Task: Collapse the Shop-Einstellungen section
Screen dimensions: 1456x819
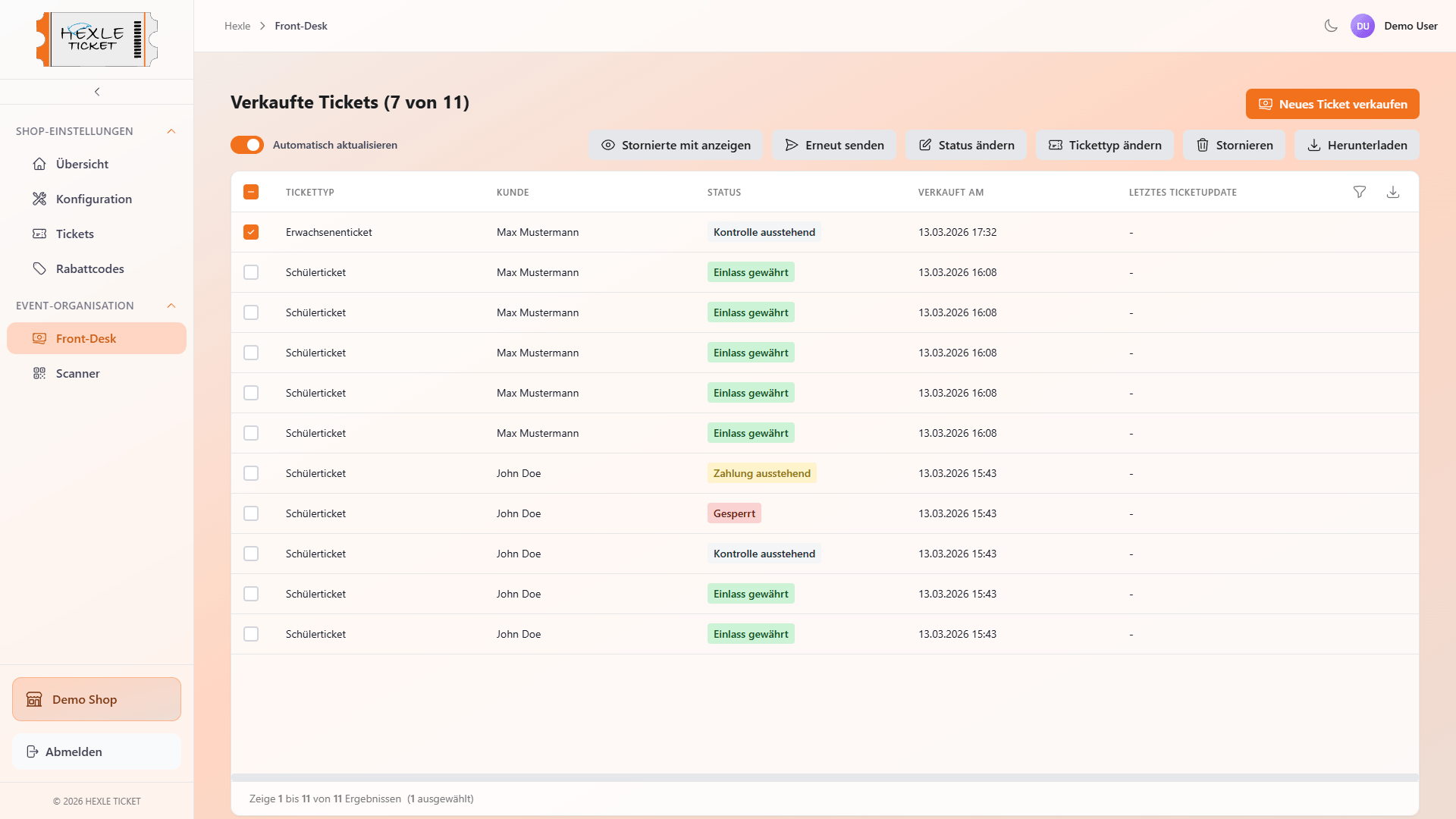Action: (171, 131)
